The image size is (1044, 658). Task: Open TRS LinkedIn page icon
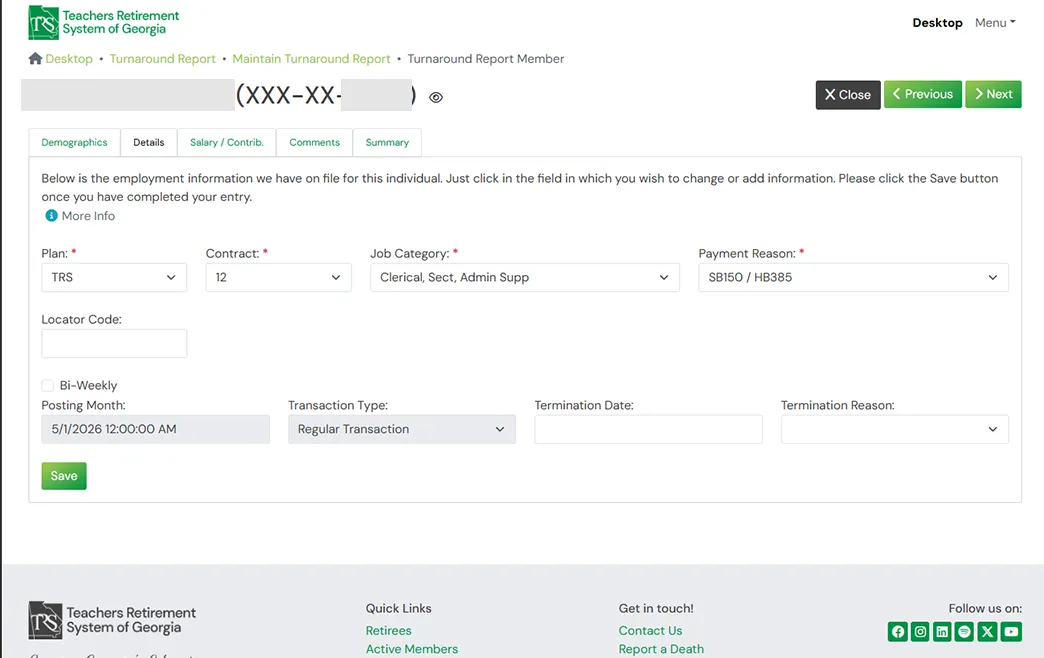coord(942,631)
